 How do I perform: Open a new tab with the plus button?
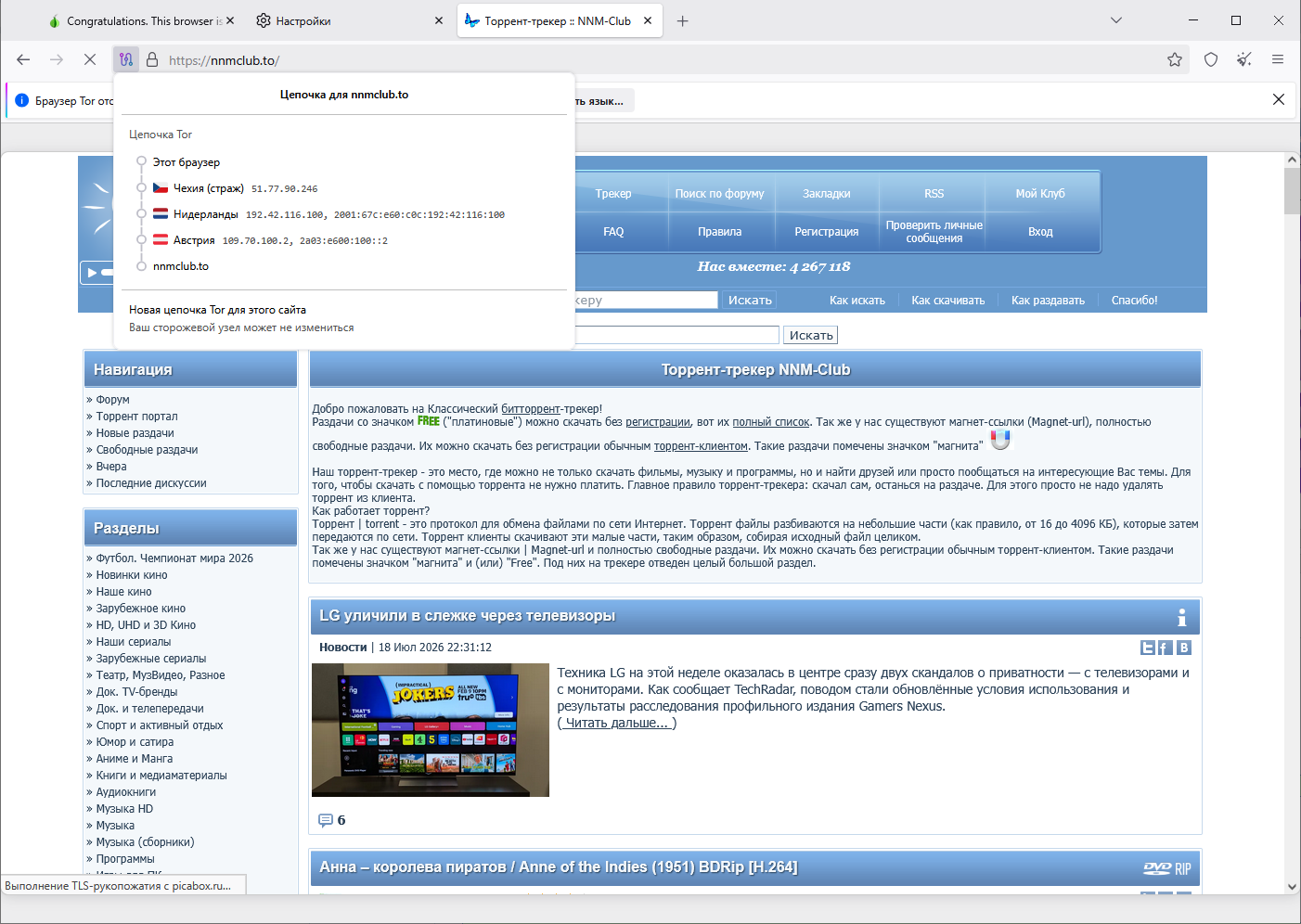[683, 20]
